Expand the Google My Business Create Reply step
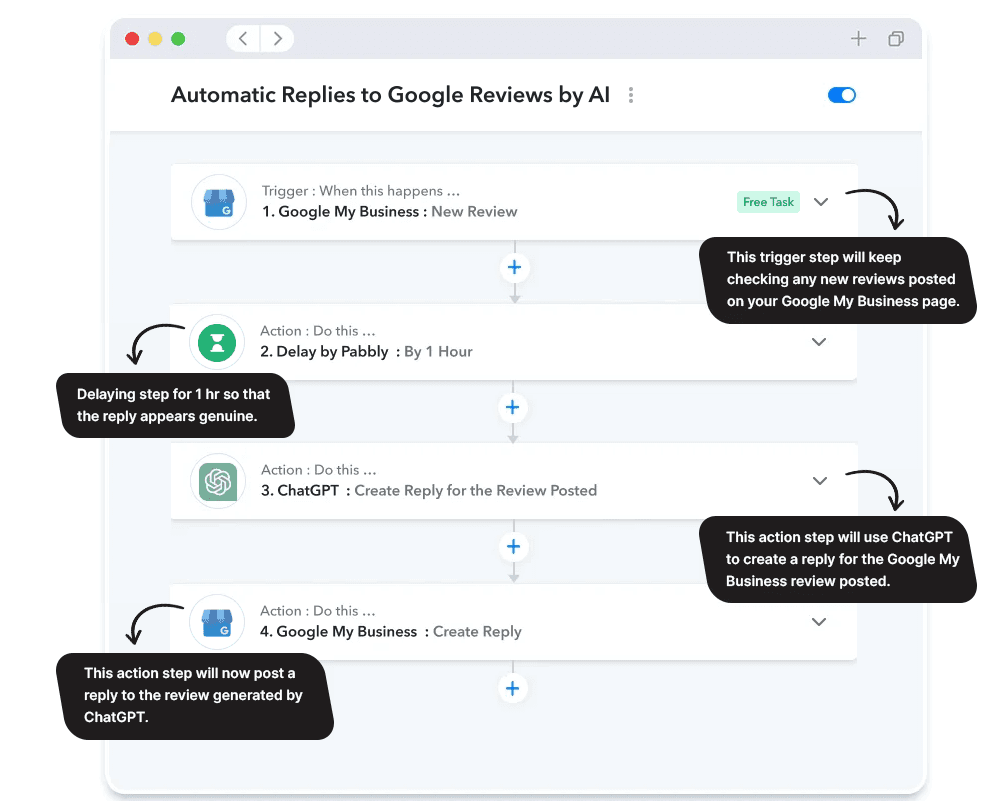The image size is (1002, 801). (819, 622)
